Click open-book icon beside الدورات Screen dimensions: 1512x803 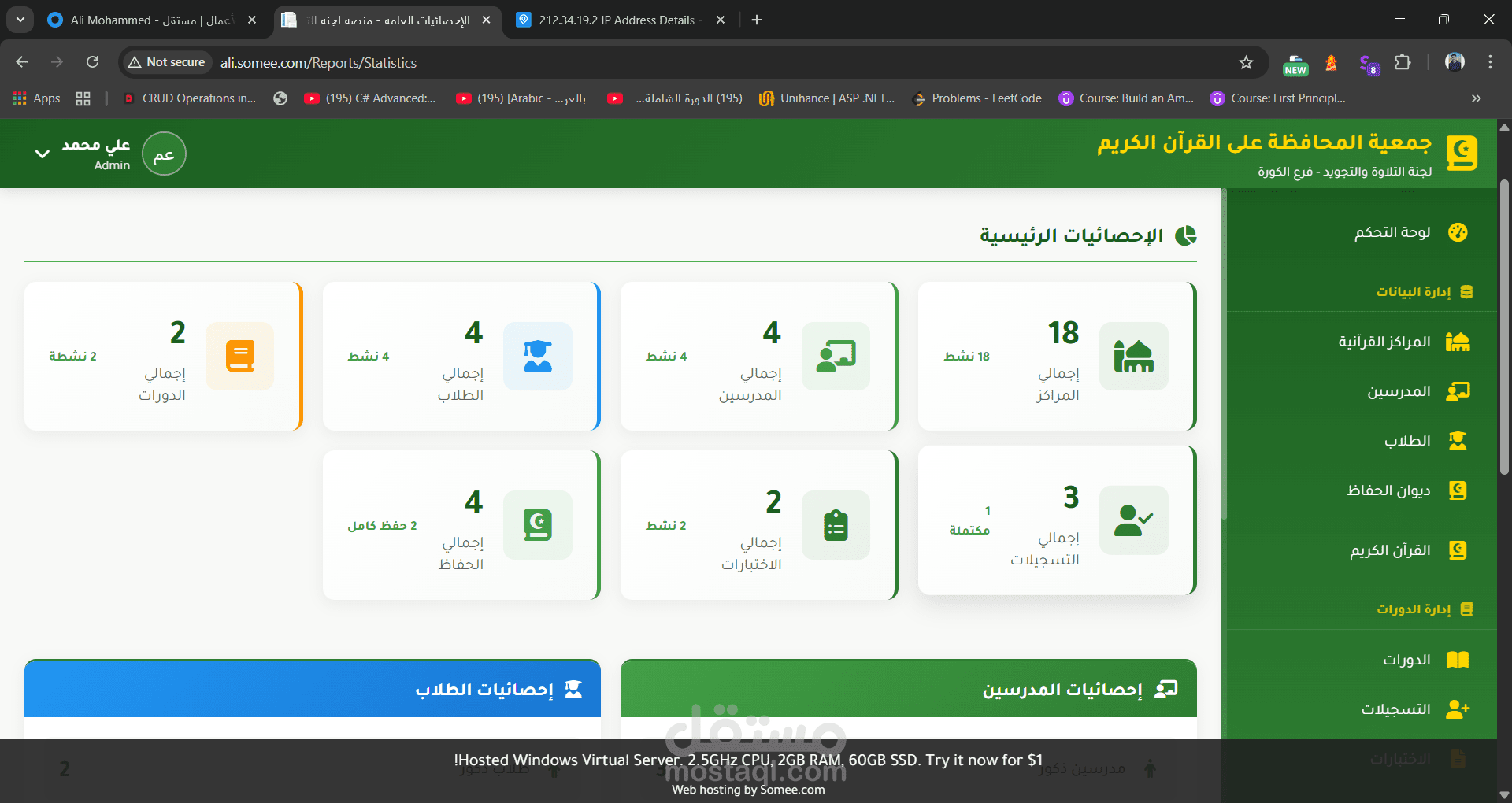[x=1458, y=660]
